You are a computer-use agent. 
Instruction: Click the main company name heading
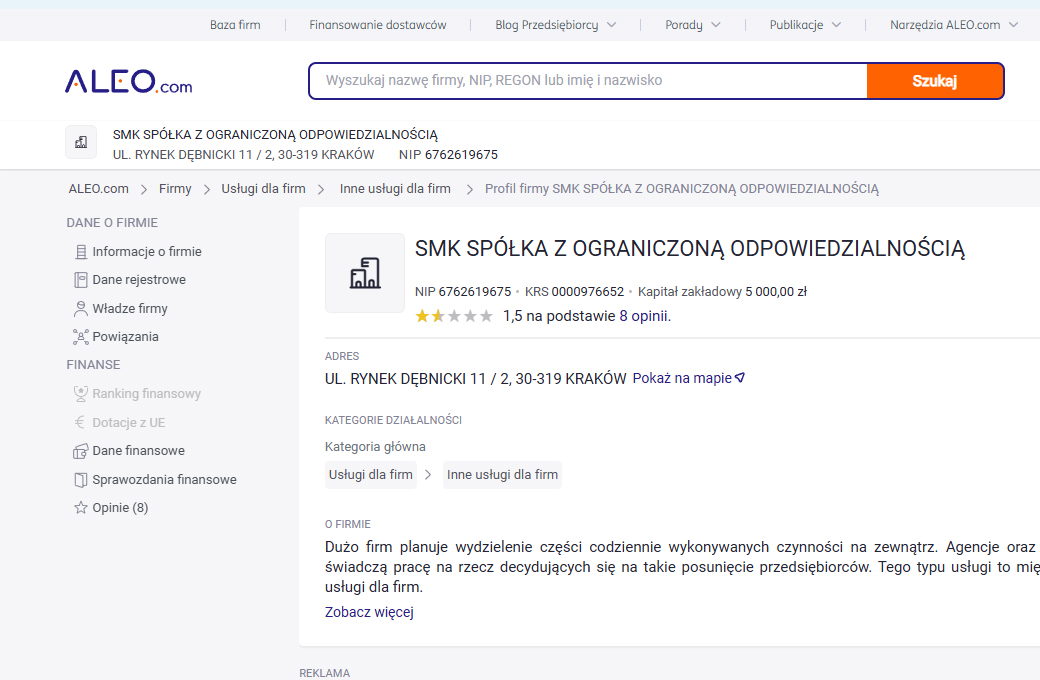pyautogui.click(x=690, y=249)
